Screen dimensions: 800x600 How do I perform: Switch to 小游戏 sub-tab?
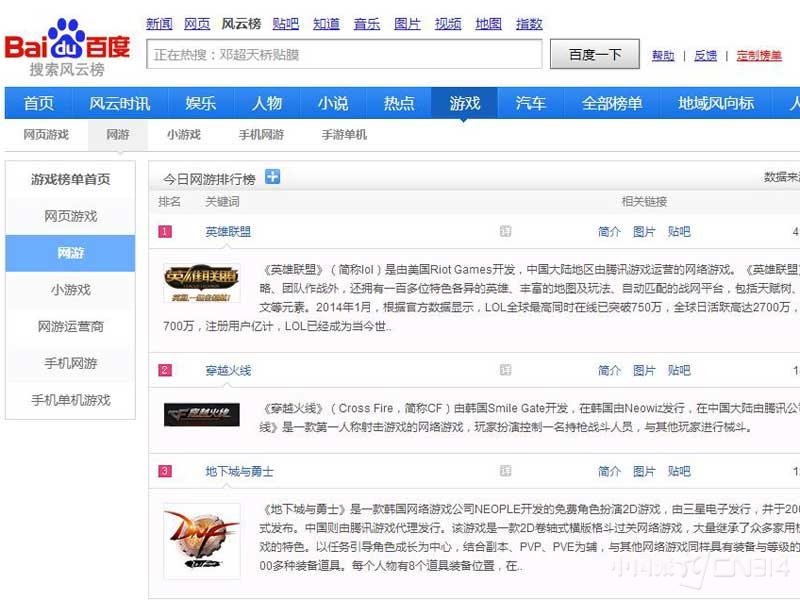(184, 135)
